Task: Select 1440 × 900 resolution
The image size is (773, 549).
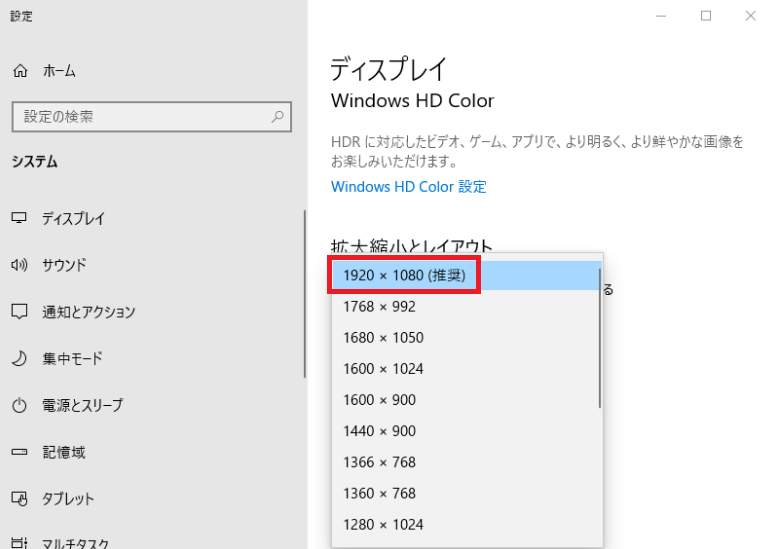Action: (x=466, y=431)
